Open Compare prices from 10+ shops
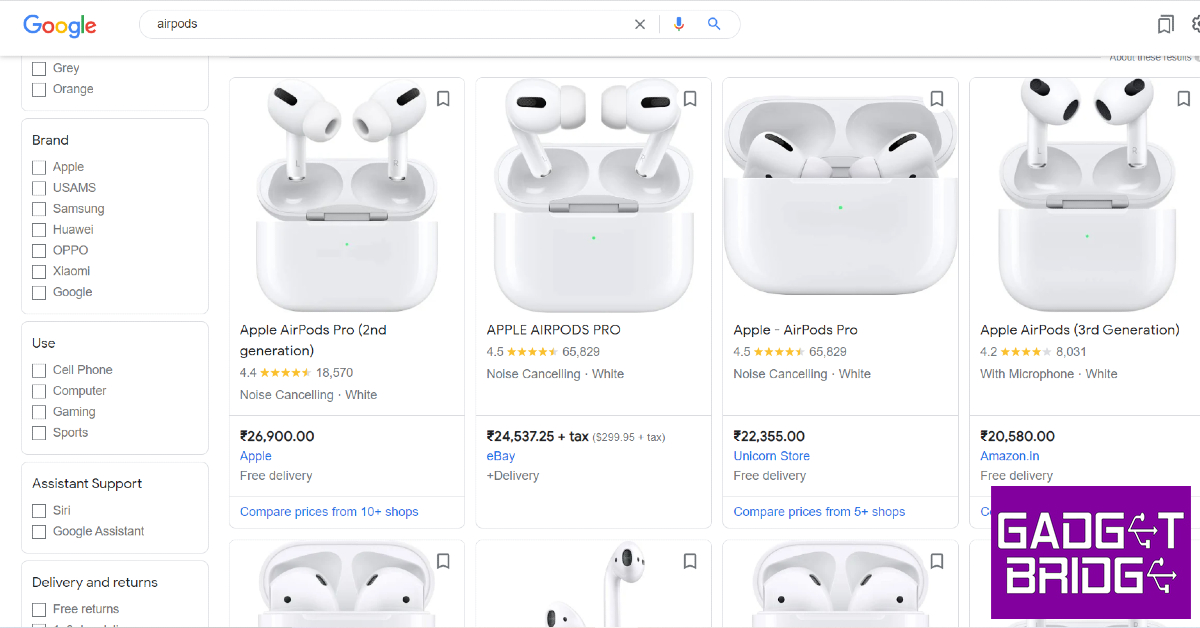 (x=329, y=512)
